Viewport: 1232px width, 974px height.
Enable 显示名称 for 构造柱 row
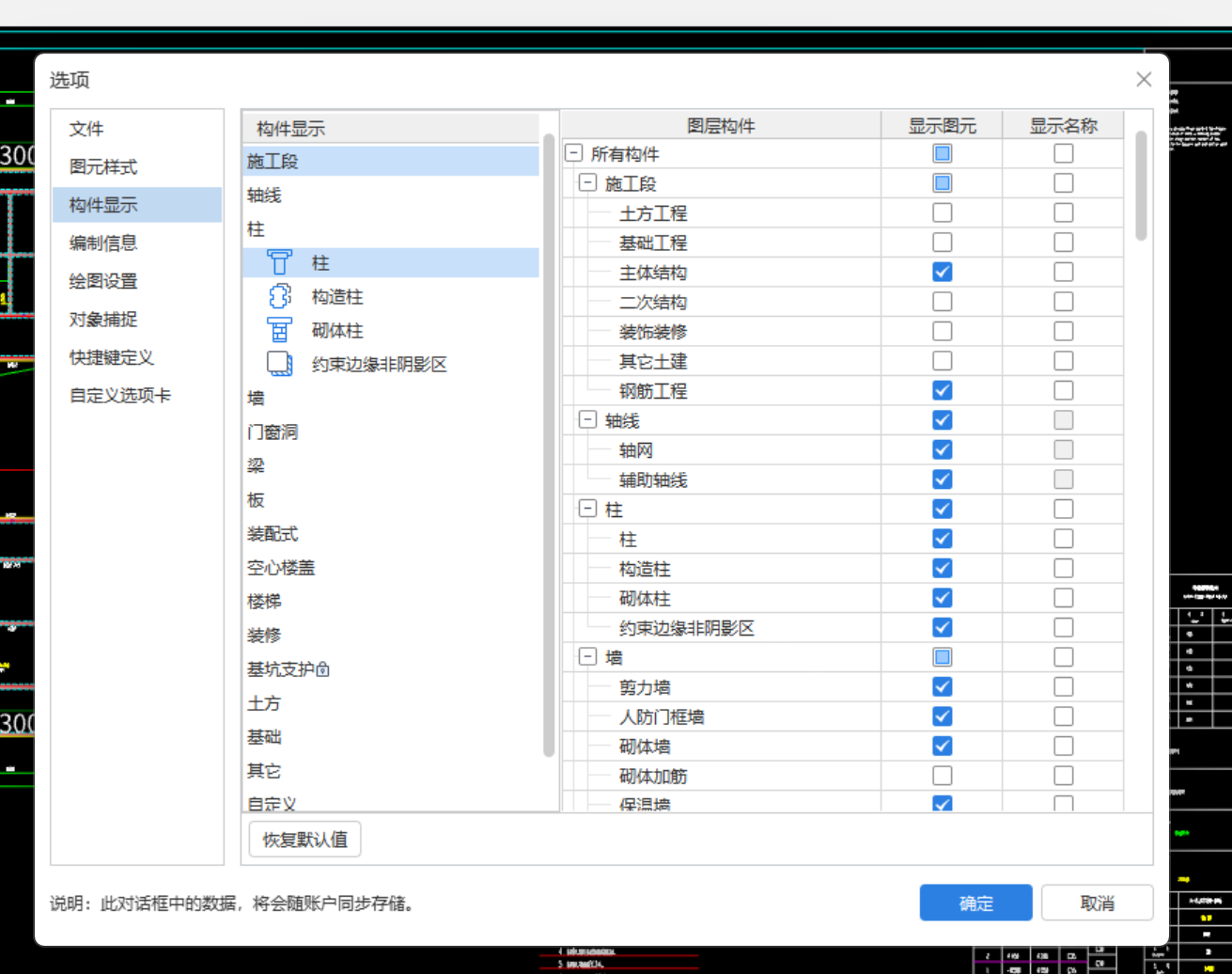pyautogui.click(x=1063, y=568)
